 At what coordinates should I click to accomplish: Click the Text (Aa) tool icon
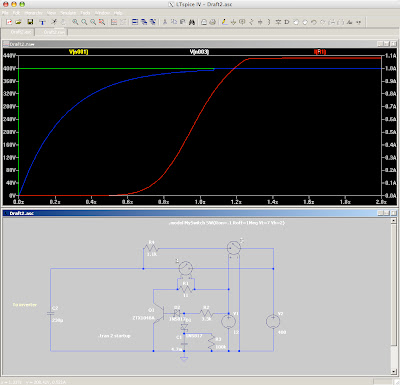click(349, 22)
